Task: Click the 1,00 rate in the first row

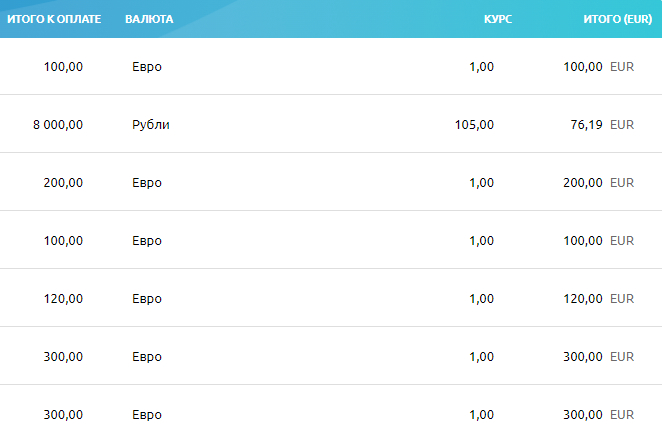Action: click(x=482, y=67)
